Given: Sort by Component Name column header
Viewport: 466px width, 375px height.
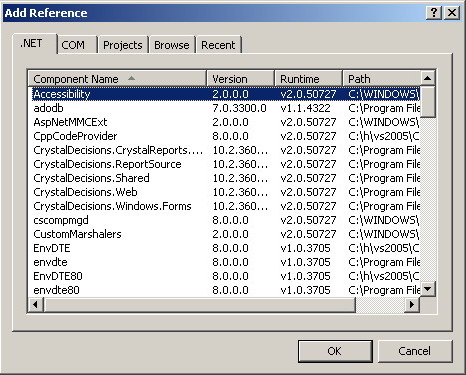Looking at the screenshot, I should pyautogui.click(x=117, y=79).
